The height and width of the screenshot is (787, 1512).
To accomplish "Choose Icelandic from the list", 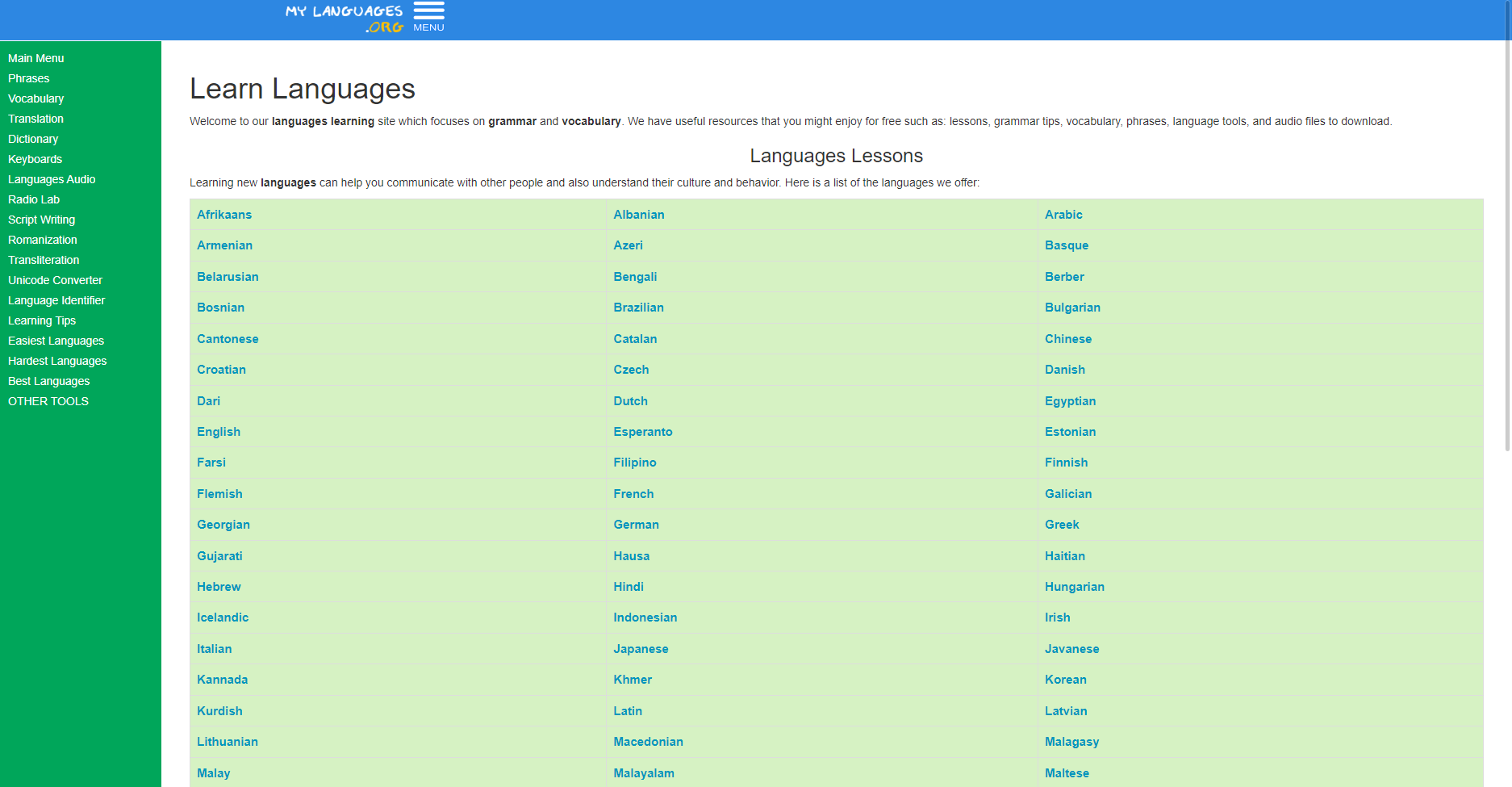I will 223,617.
